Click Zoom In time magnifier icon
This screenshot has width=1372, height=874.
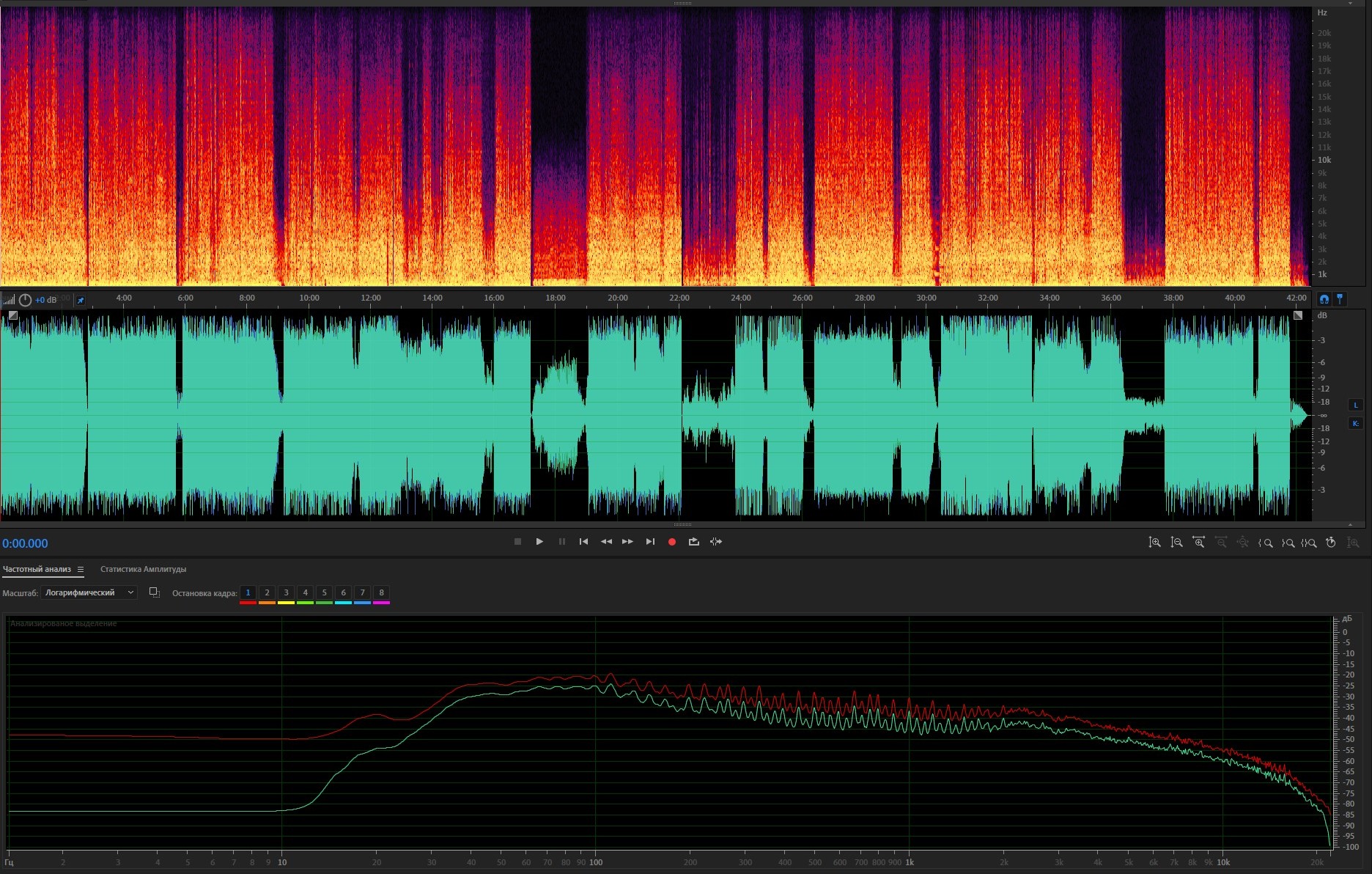point(1198,543)
